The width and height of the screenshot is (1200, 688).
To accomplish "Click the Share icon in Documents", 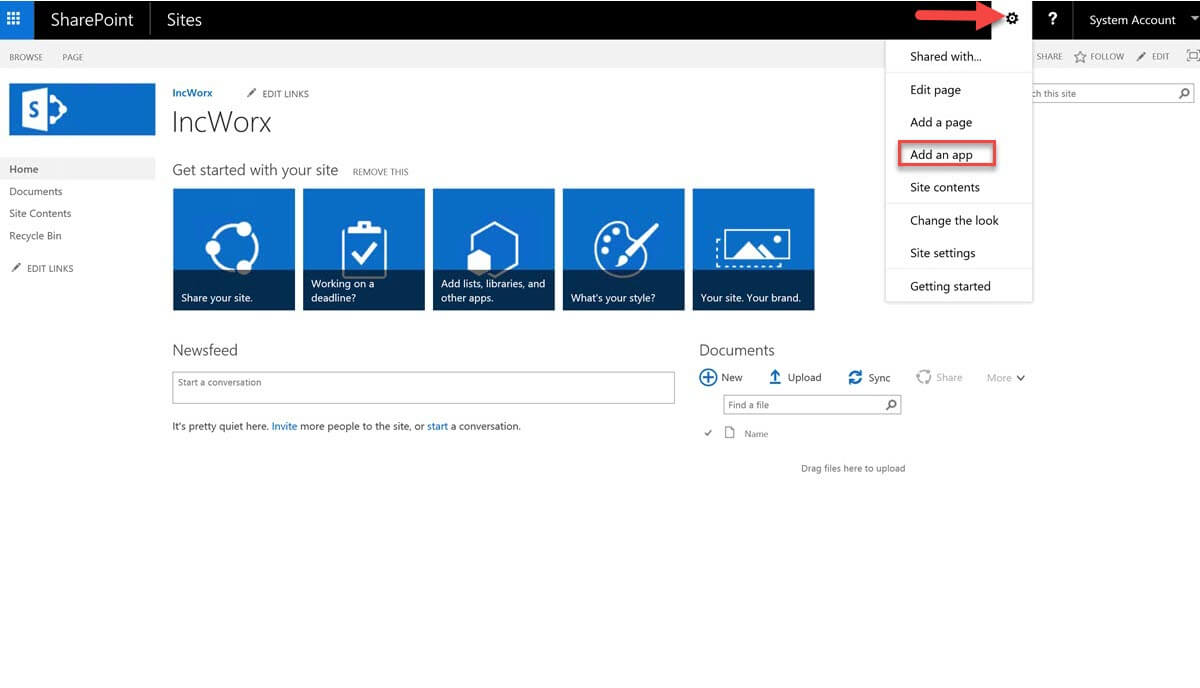I will click(924, 378).
